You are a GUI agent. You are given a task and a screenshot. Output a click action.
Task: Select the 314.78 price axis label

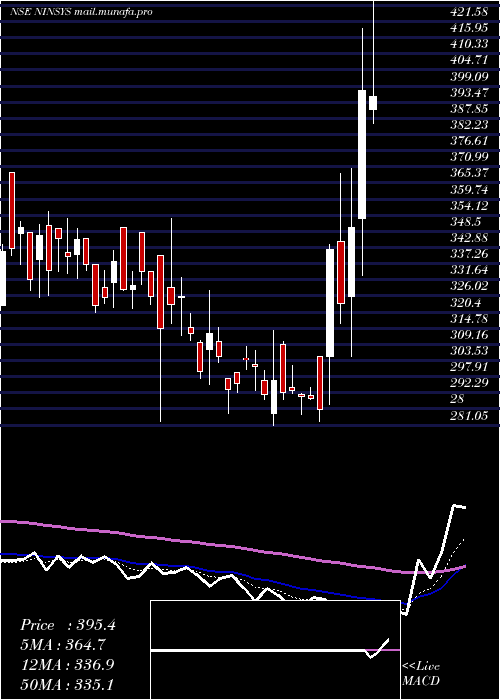tap(469, 319)
